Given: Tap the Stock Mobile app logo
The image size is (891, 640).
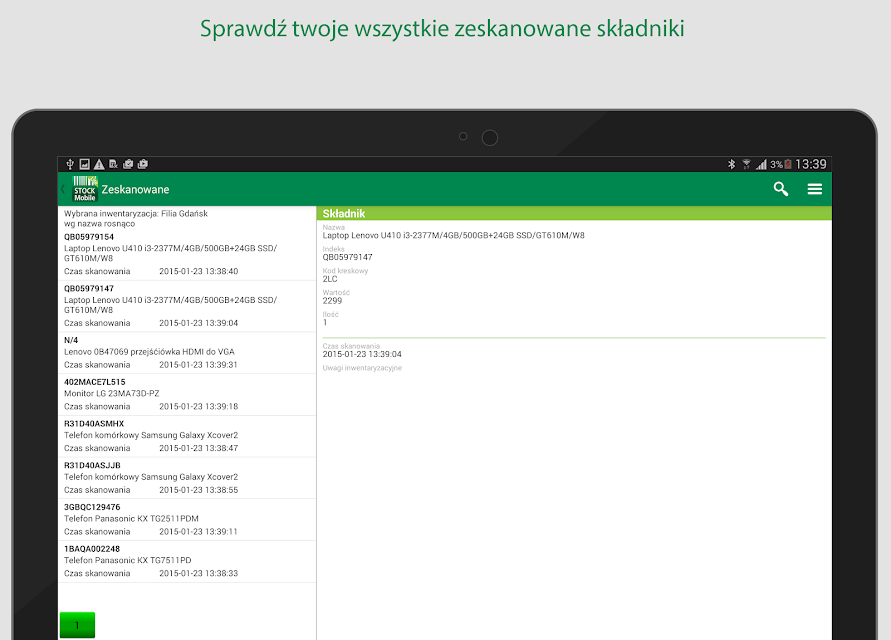Looking at the screenshot, I should click(x=85, y=189).
